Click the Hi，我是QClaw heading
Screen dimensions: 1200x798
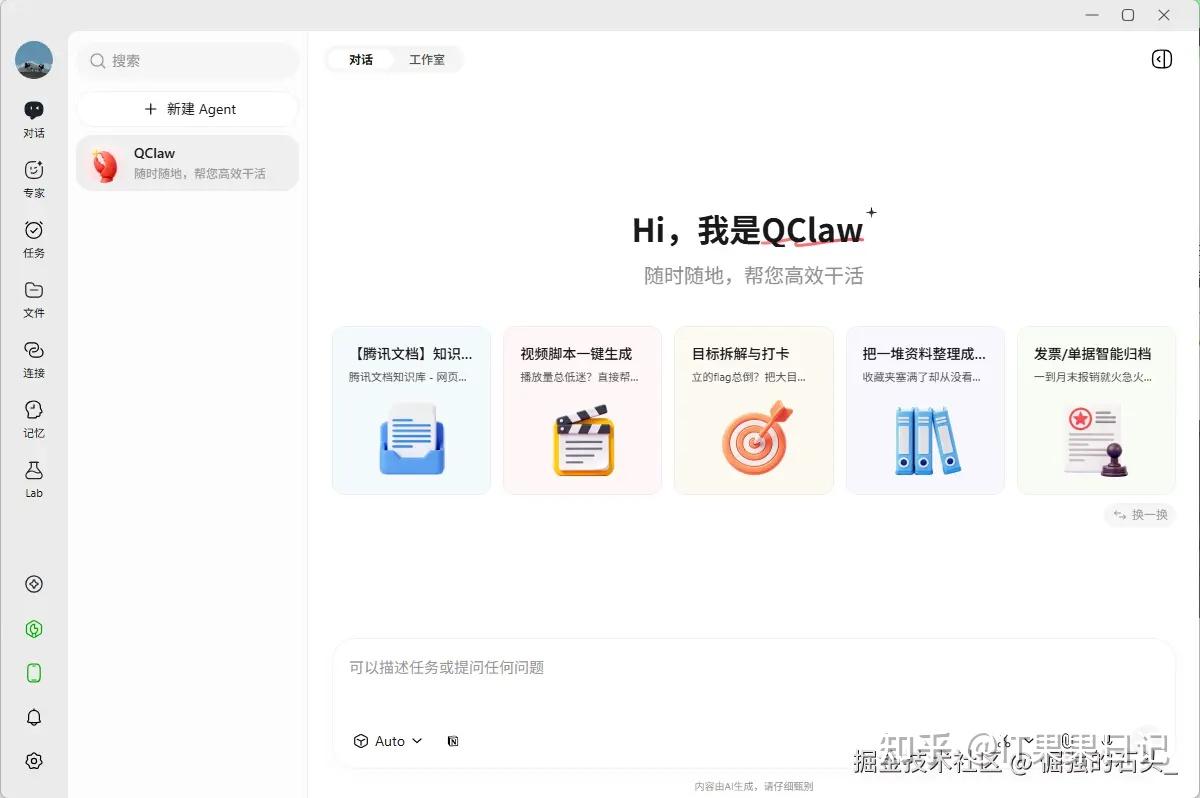[748, 230]
